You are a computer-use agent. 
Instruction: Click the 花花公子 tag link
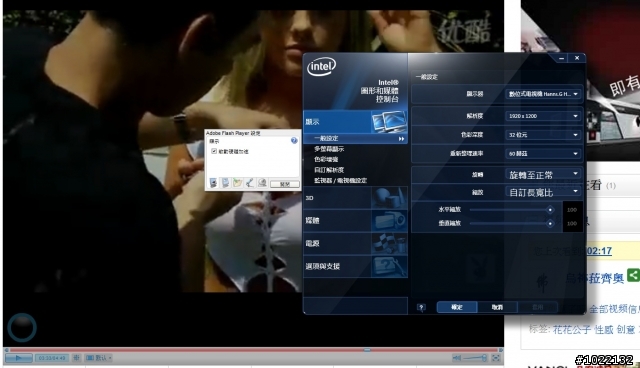[571, 329]
